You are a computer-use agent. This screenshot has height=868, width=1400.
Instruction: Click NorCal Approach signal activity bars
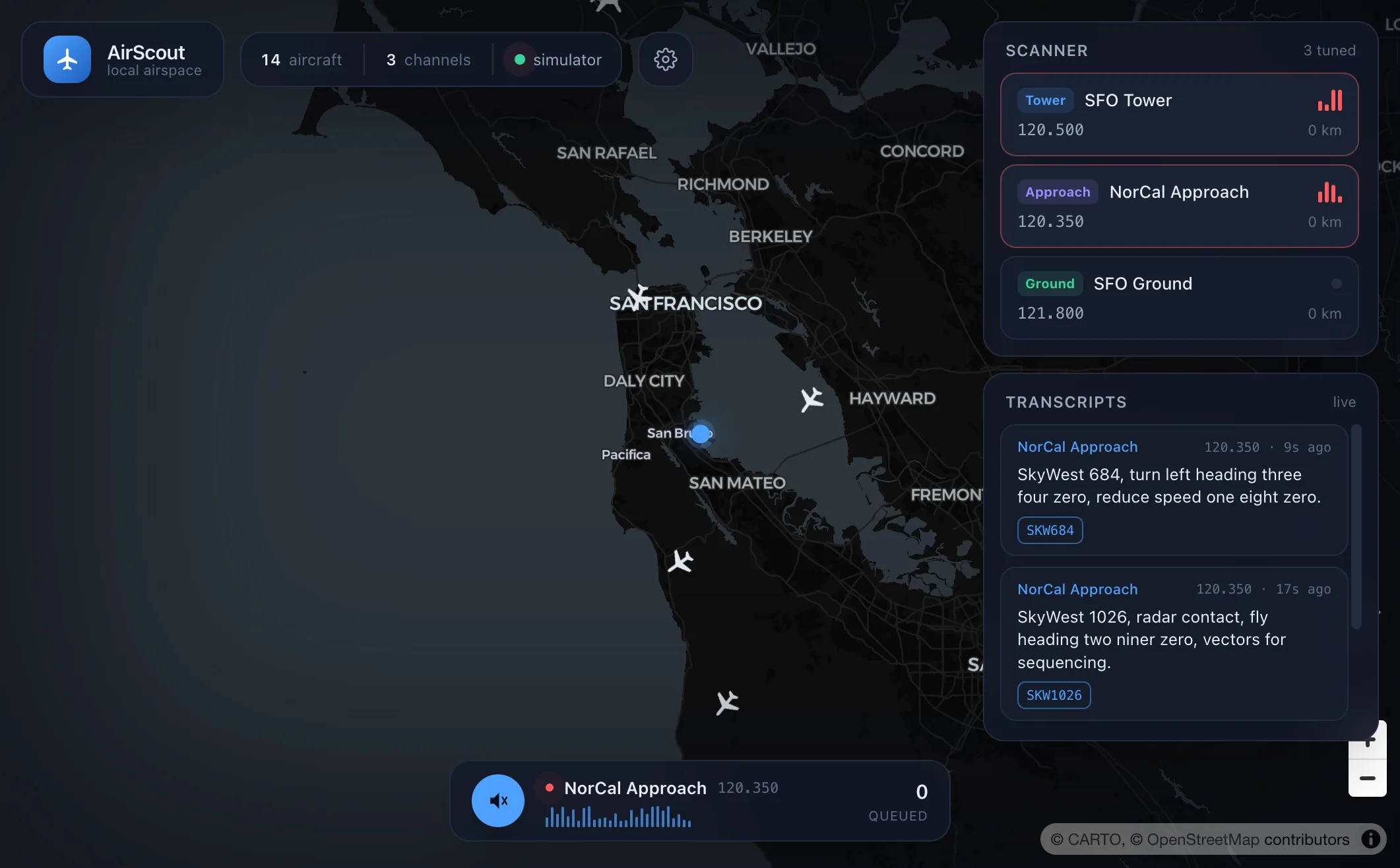point(1330,192)
